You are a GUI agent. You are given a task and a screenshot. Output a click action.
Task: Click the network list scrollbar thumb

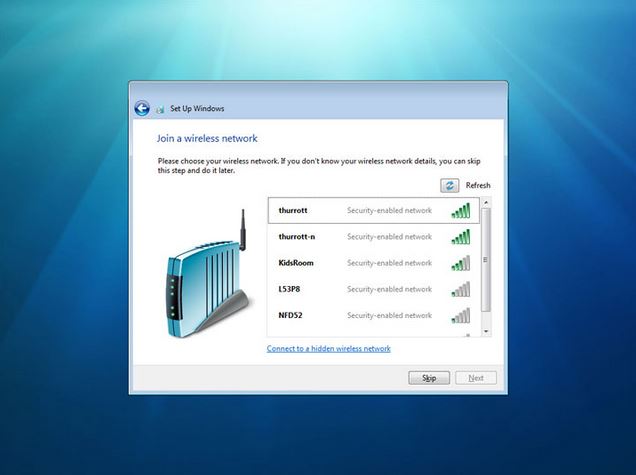pyautogui.click(x=486, y=258)
